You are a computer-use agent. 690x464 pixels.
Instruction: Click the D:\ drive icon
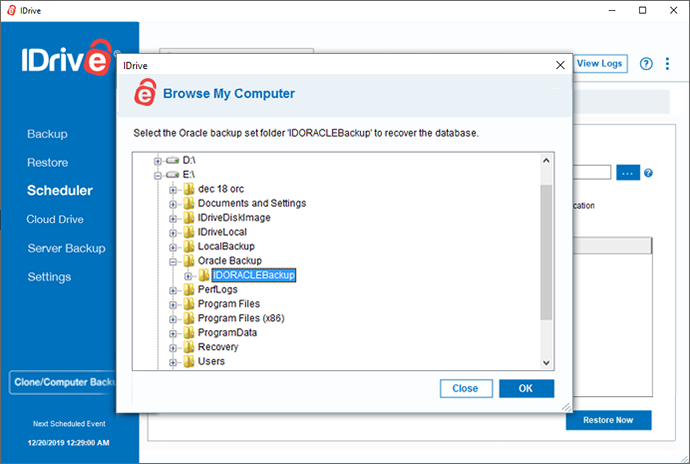[x=172, y=160]
